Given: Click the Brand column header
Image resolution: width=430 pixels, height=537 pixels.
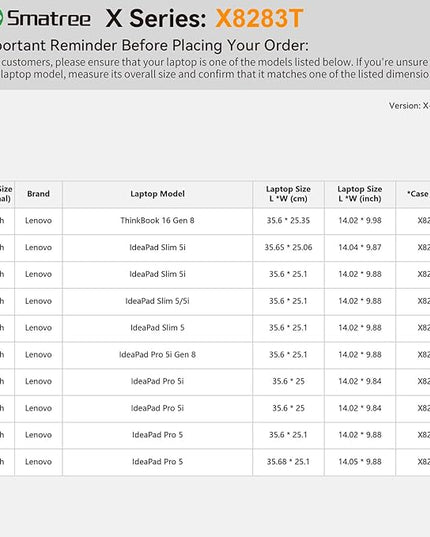Looking at the screenshot, I should [x=38, y=194].
